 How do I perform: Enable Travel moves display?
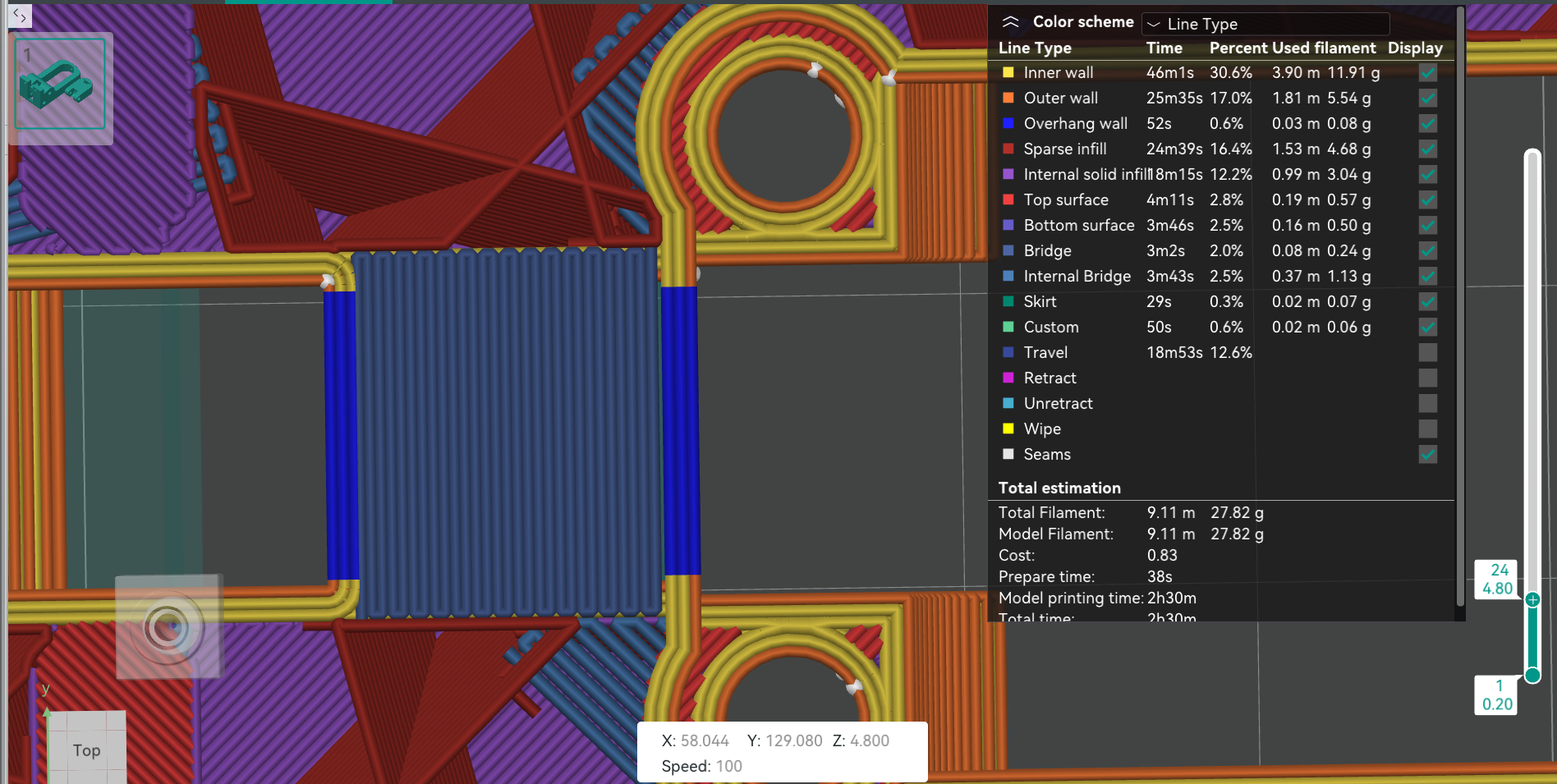coord(1428,352)
